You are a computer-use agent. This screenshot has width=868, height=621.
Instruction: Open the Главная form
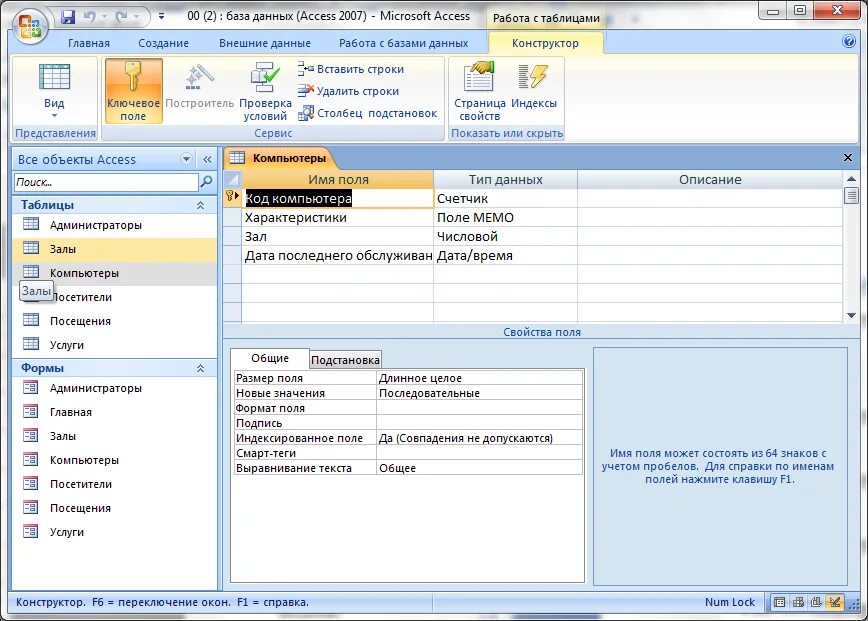(114, 412)
